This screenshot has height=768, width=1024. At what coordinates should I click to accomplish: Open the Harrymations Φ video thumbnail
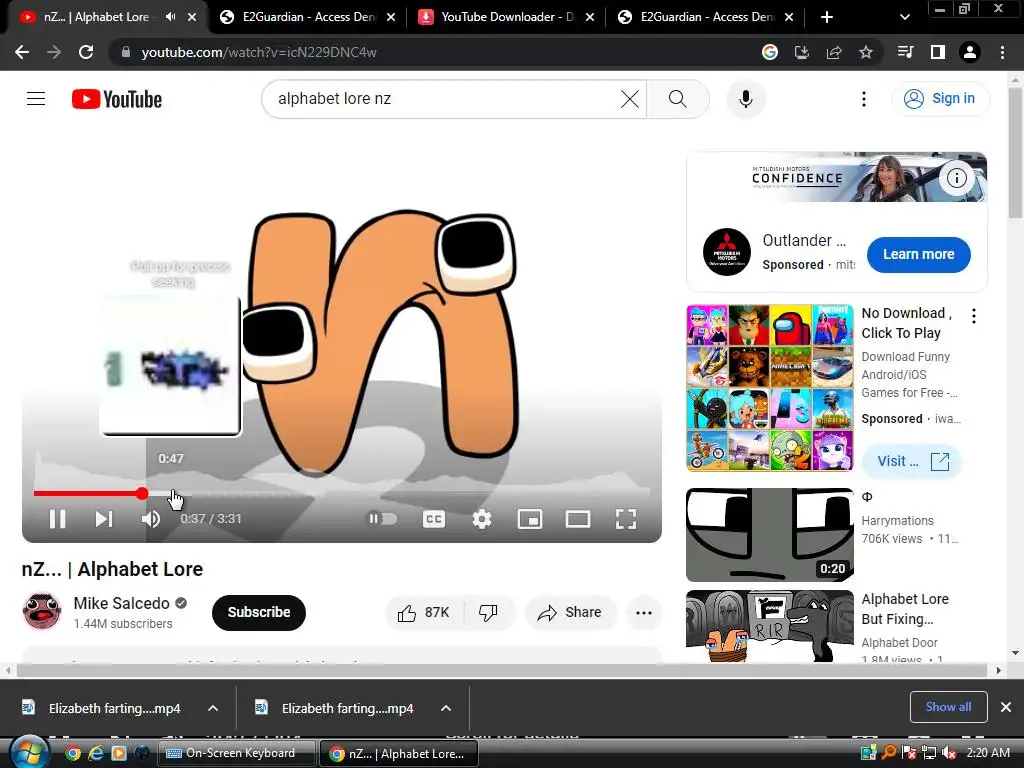point(769,534)
